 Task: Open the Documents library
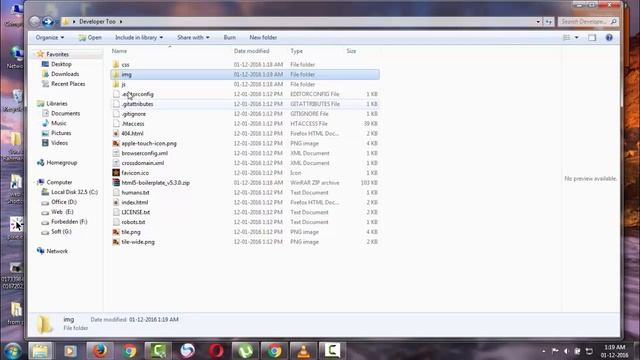coord(65,113)
